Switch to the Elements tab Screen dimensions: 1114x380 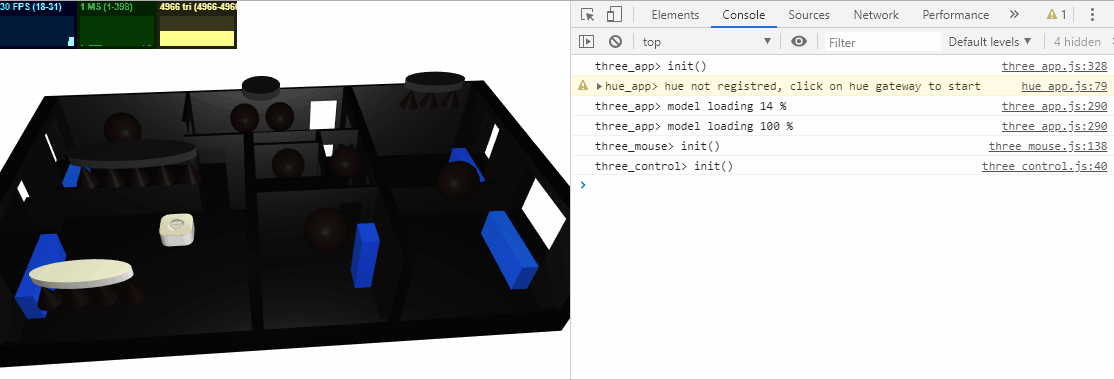(675, 15)
